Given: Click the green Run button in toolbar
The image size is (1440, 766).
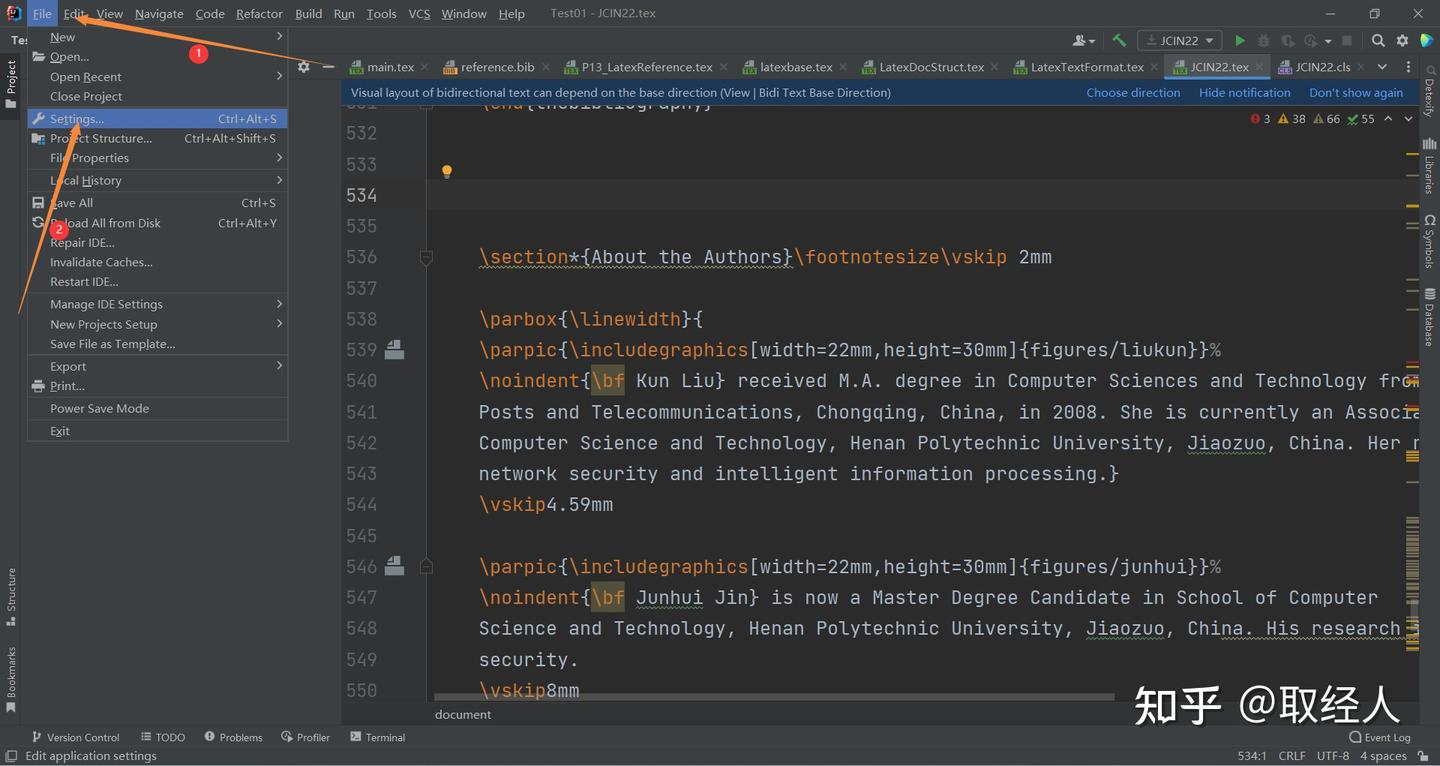Looking at the screenshot, I should [1240, 41].
